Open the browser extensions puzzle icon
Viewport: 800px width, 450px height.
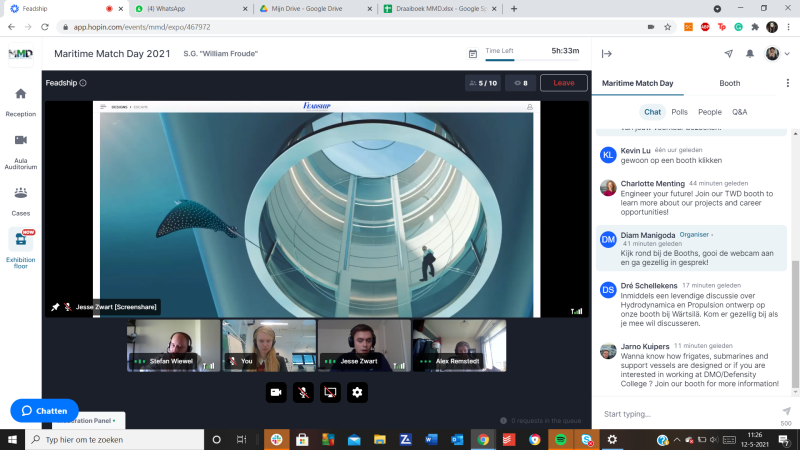click(755, 27)
